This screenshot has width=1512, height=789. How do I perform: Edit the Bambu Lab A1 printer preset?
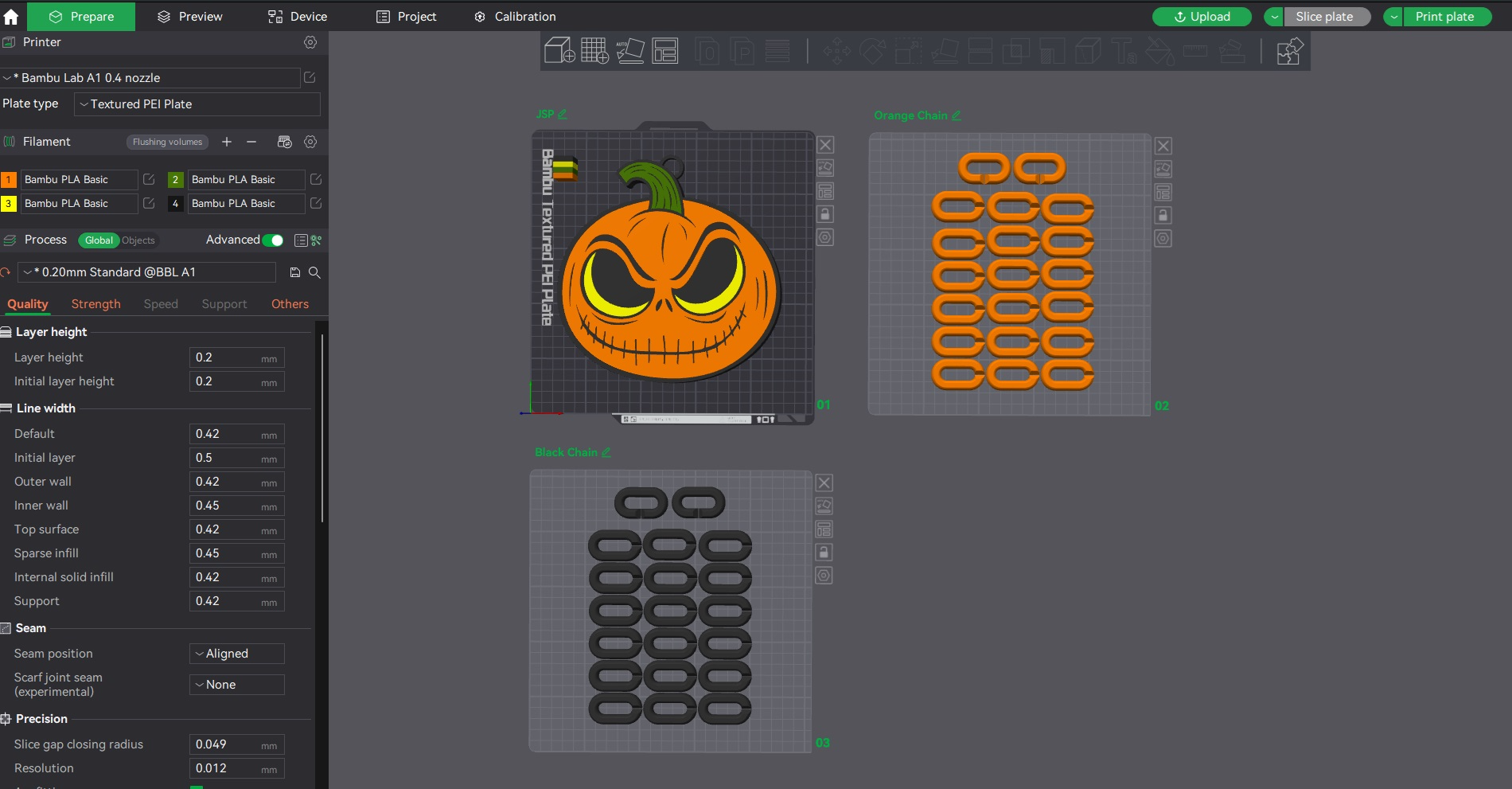pos(310,77)
